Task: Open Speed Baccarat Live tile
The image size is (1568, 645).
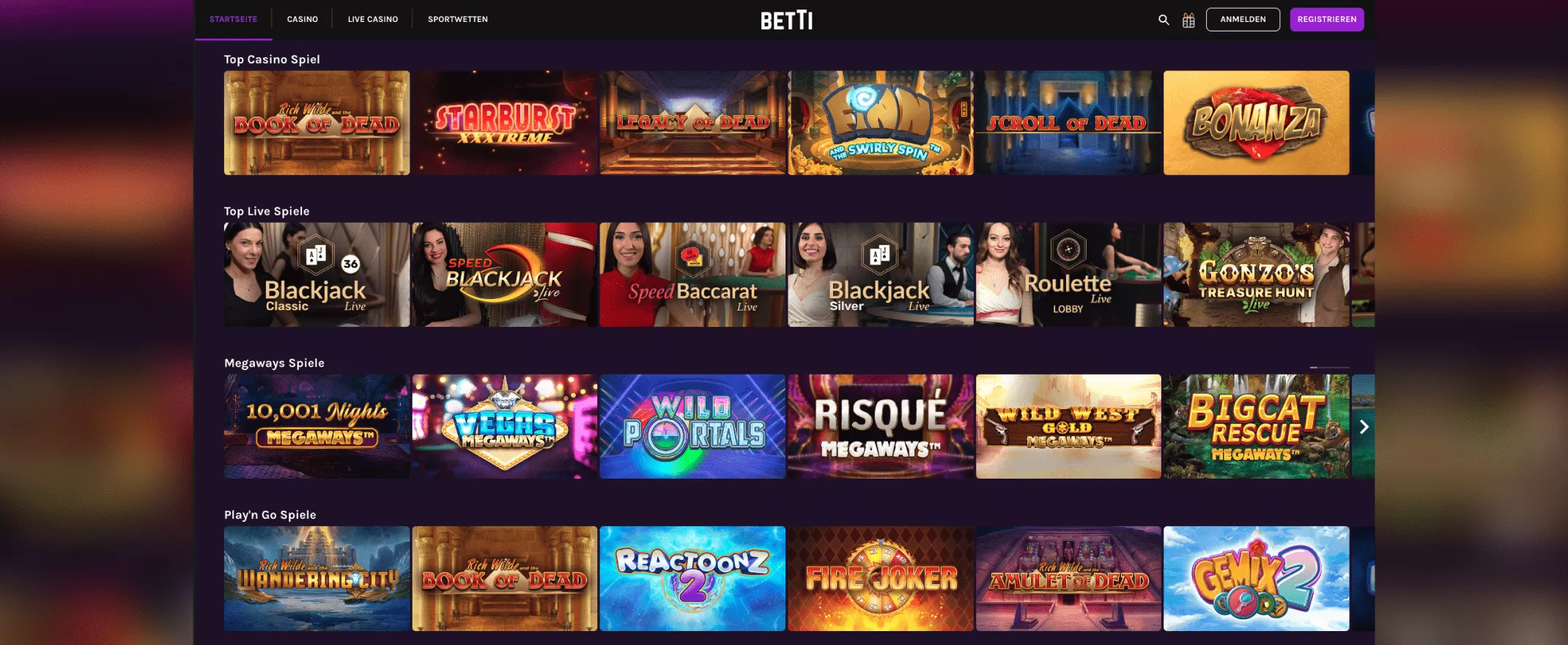Action: pos(692,275)
